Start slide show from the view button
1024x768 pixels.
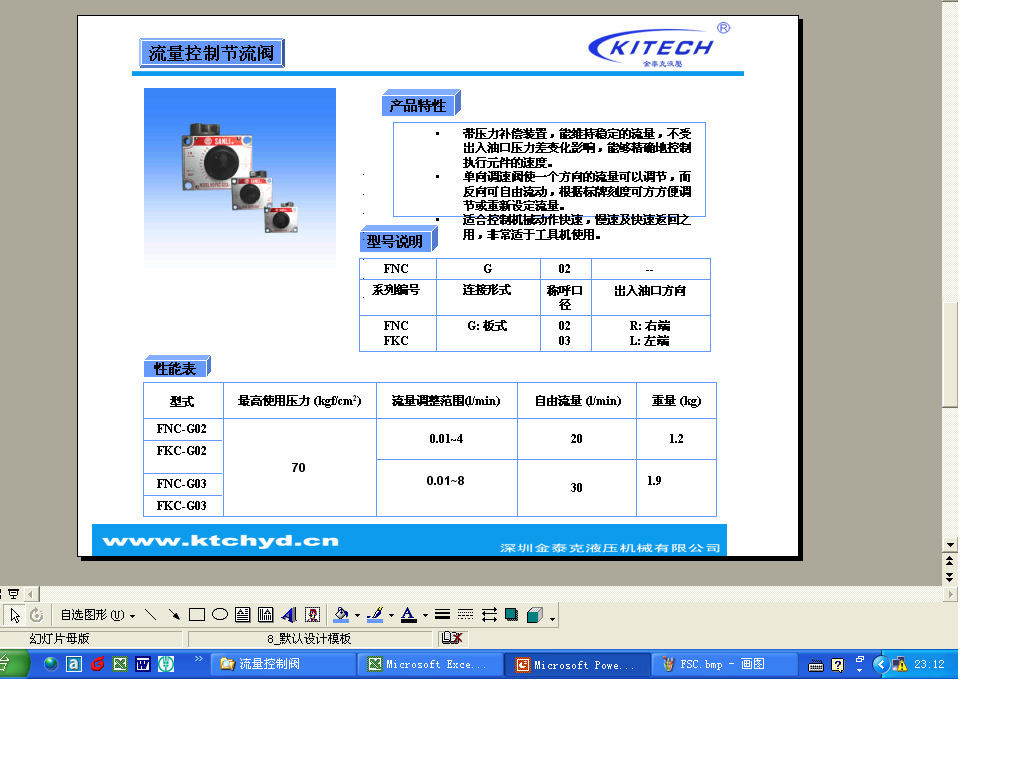point(13,594)
